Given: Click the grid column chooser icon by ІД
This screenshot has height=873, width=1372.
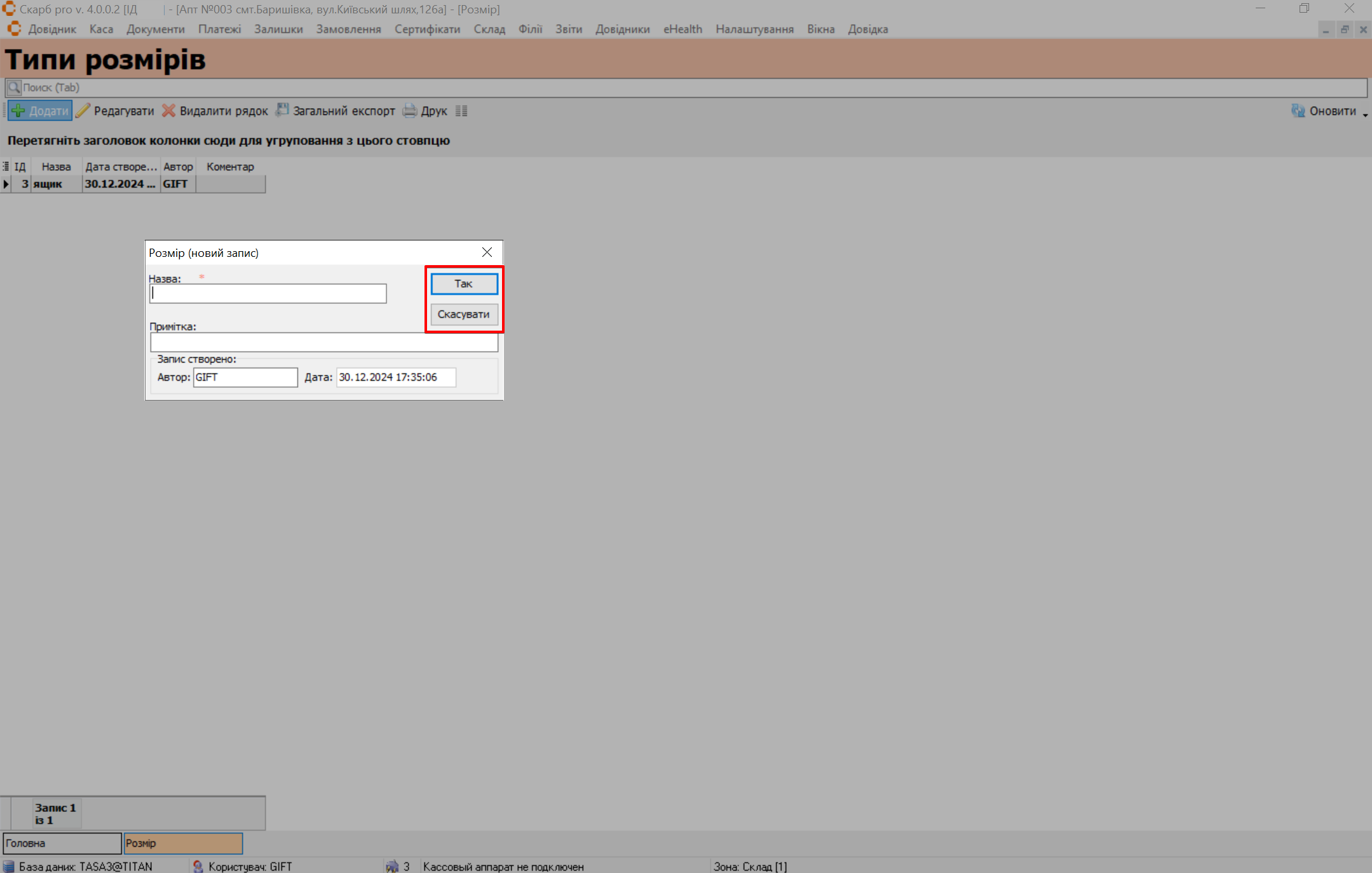Looking at the screenshot, I should 6,167.
